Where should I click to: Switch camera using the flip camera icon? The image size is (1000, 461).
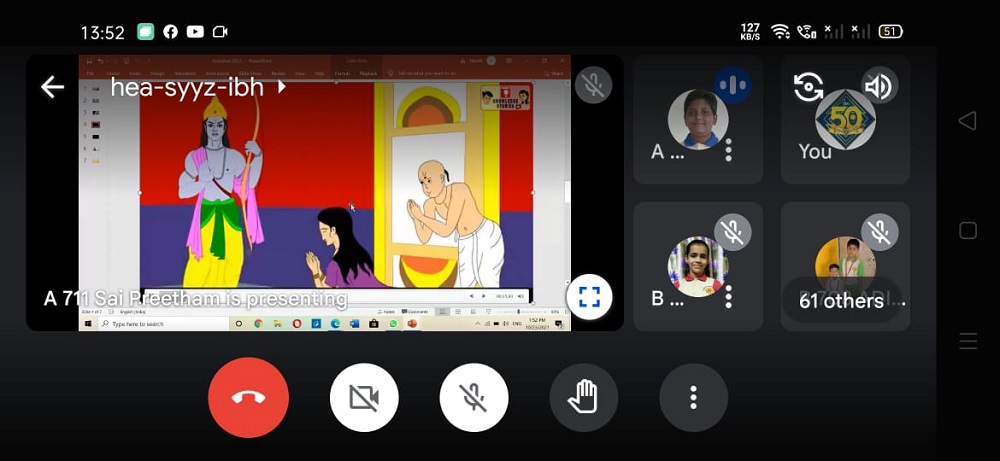[808, 87]
